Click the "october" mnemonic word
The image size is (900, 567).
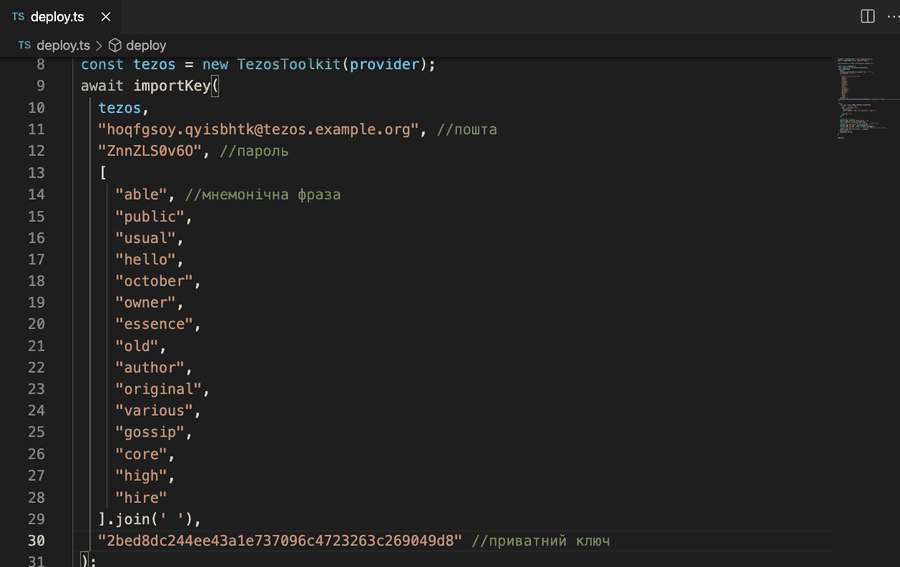pos(154,281)
